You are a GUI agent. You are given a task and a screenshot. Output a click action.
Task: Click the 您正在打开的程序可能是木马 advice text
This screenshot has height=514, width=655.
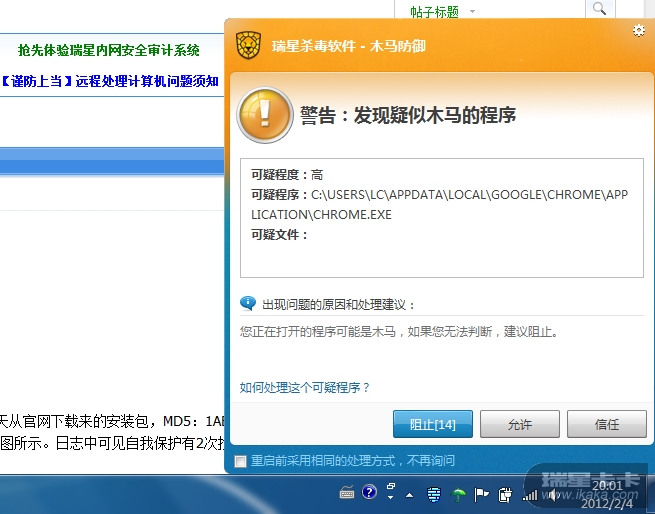point(399,332)
